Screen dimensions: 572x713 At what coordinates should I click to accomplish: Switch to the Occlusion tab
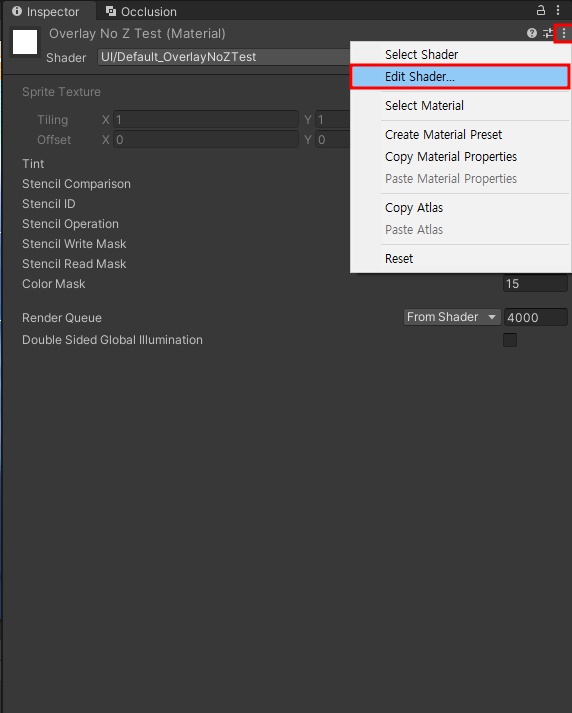coord(141,11)
